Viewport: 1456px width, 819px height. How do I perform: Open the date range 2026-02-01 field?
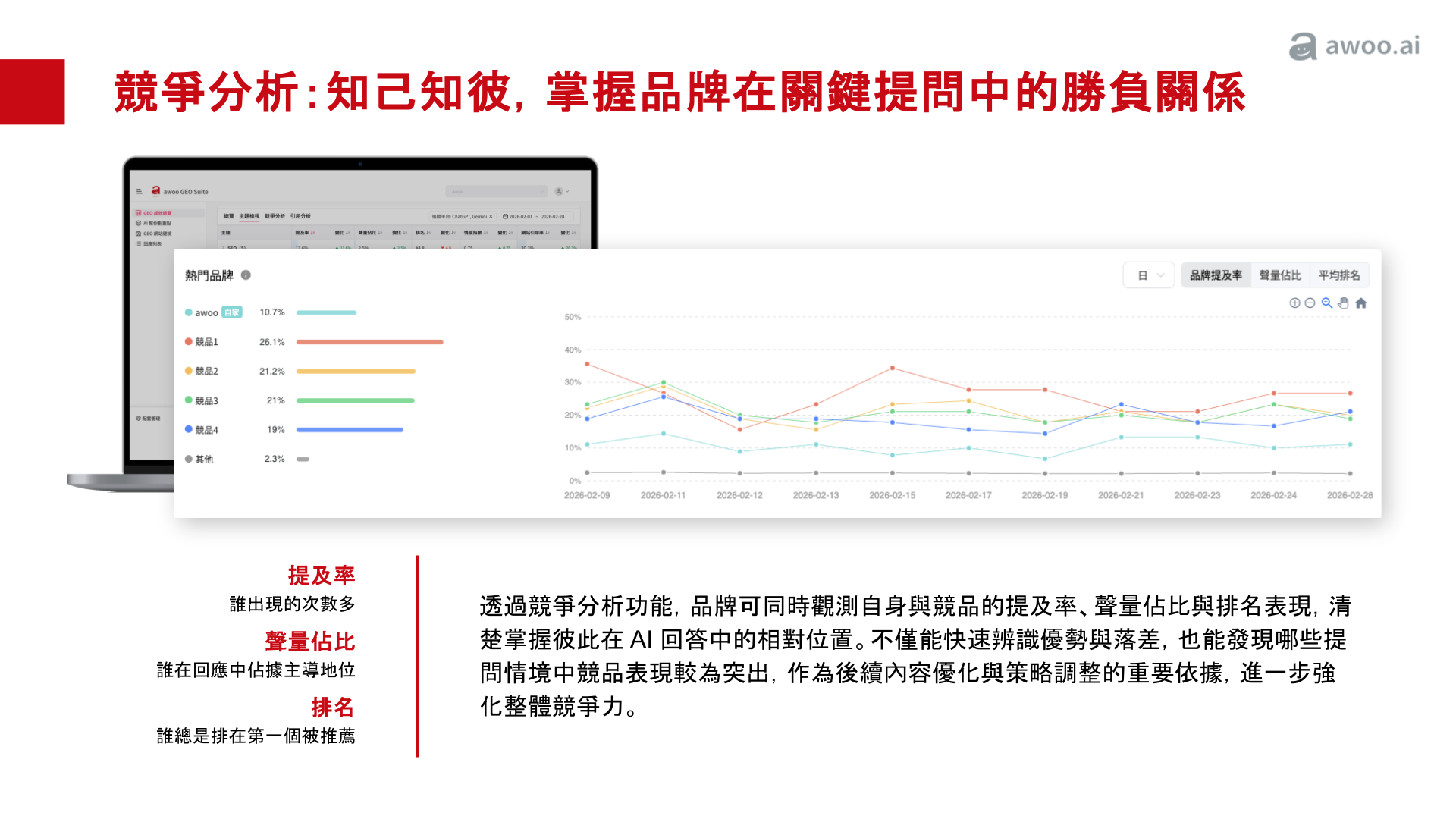537,217
